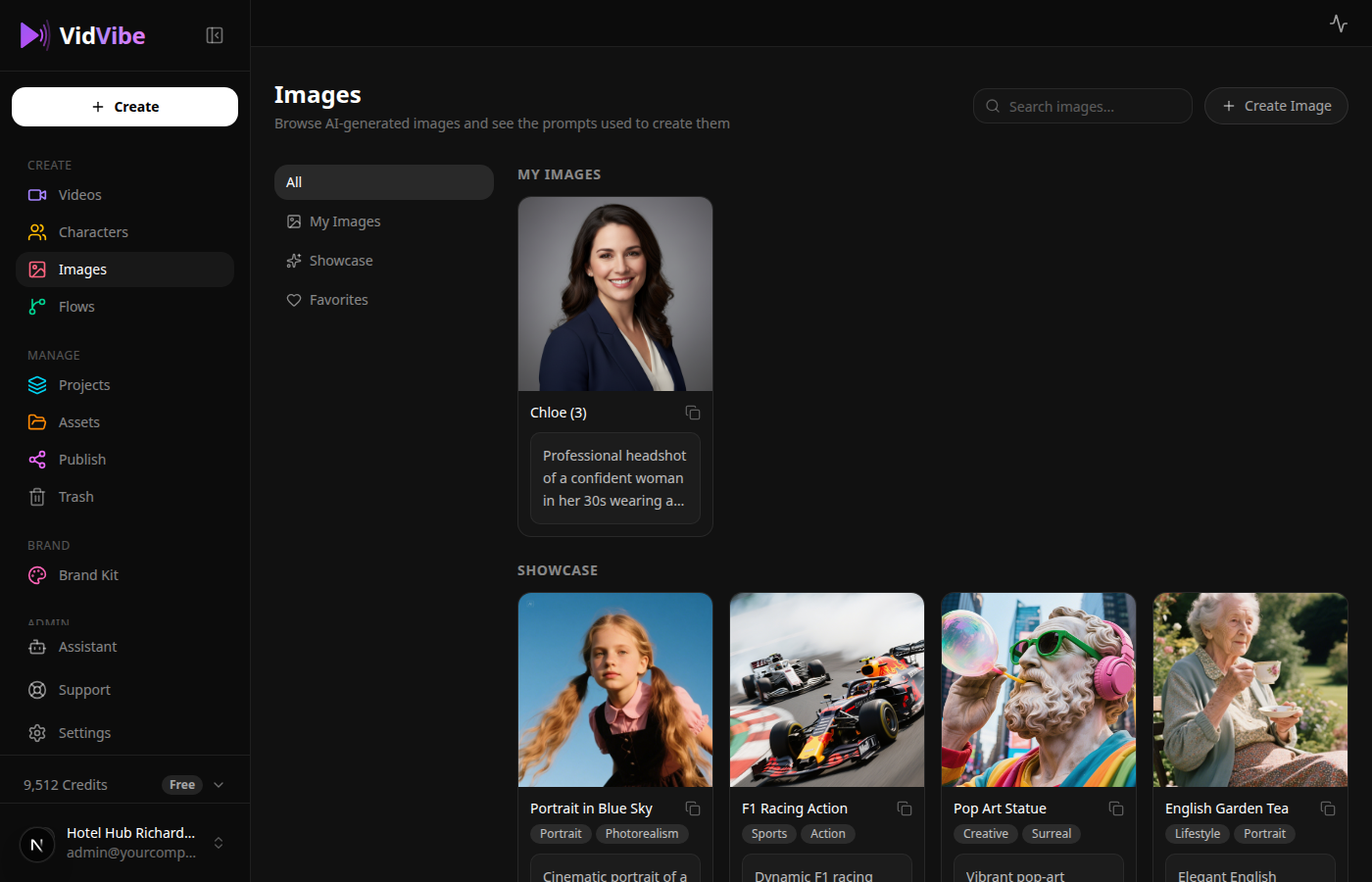Select the All filter tab
Image resolution: width=1372 pixels, height=882 pixels.
click(383, 182)
